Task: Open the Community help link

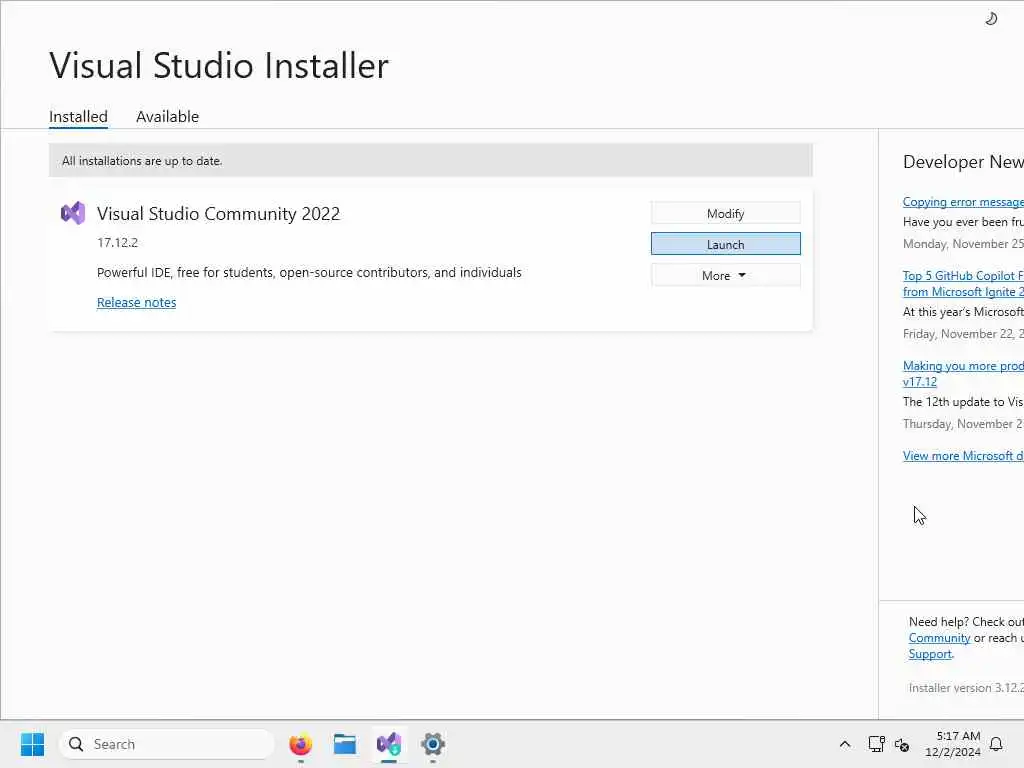Action: tap(939, 638)
